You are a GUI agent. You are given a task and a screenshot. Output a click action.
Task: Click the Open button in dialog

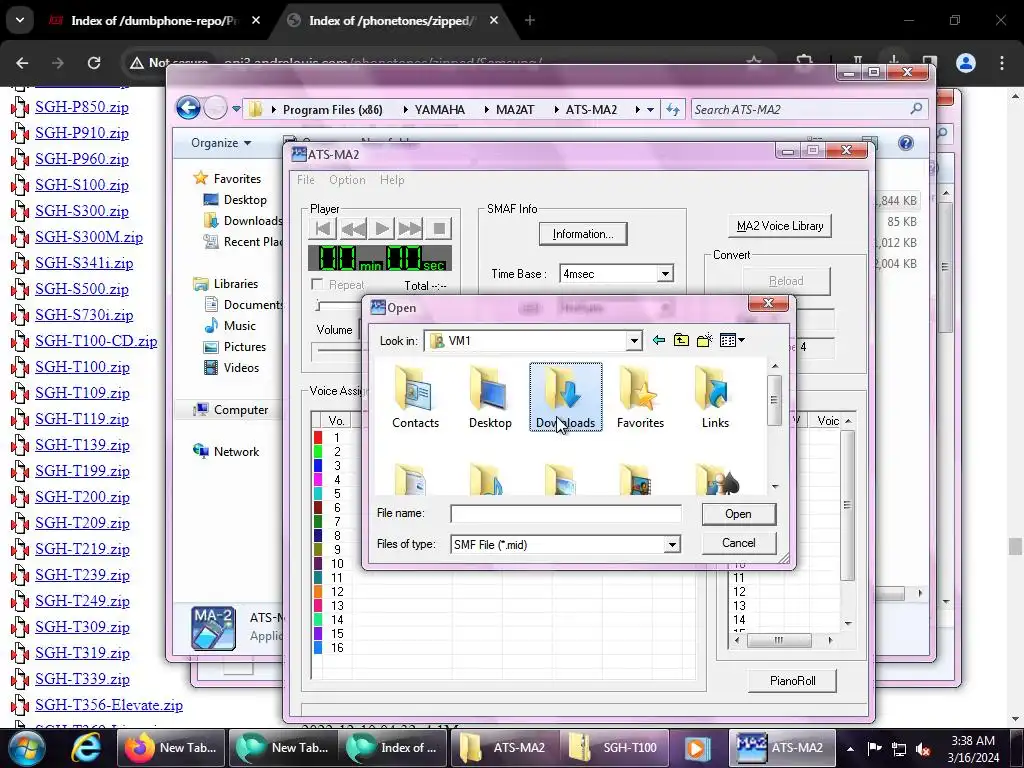(739, 514)
